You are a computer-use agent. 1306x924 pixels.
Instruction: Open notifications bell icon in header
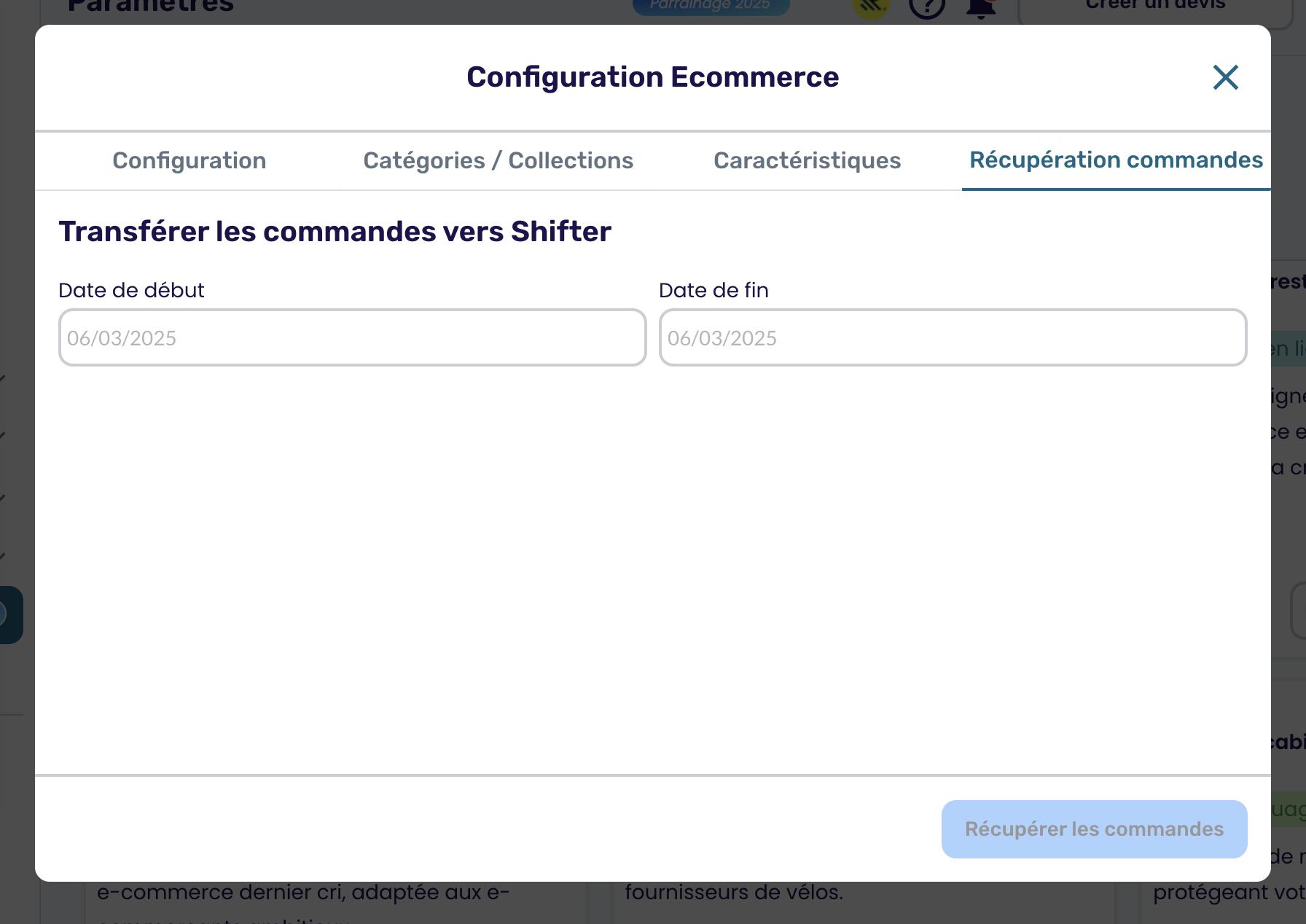tap(981, 7)
